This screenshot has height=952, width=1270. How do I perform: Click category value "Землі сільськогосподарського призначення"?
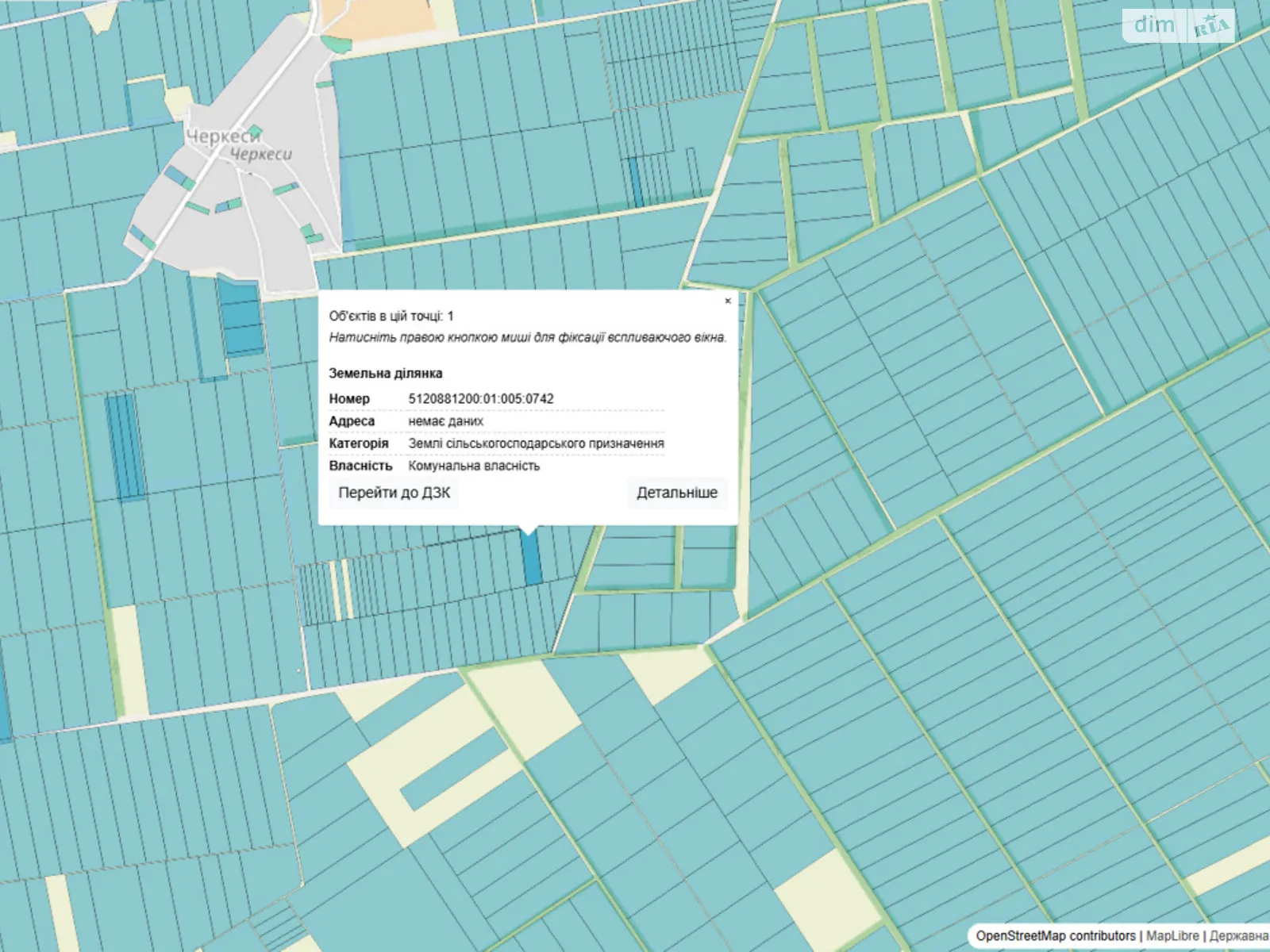(536, 443)
